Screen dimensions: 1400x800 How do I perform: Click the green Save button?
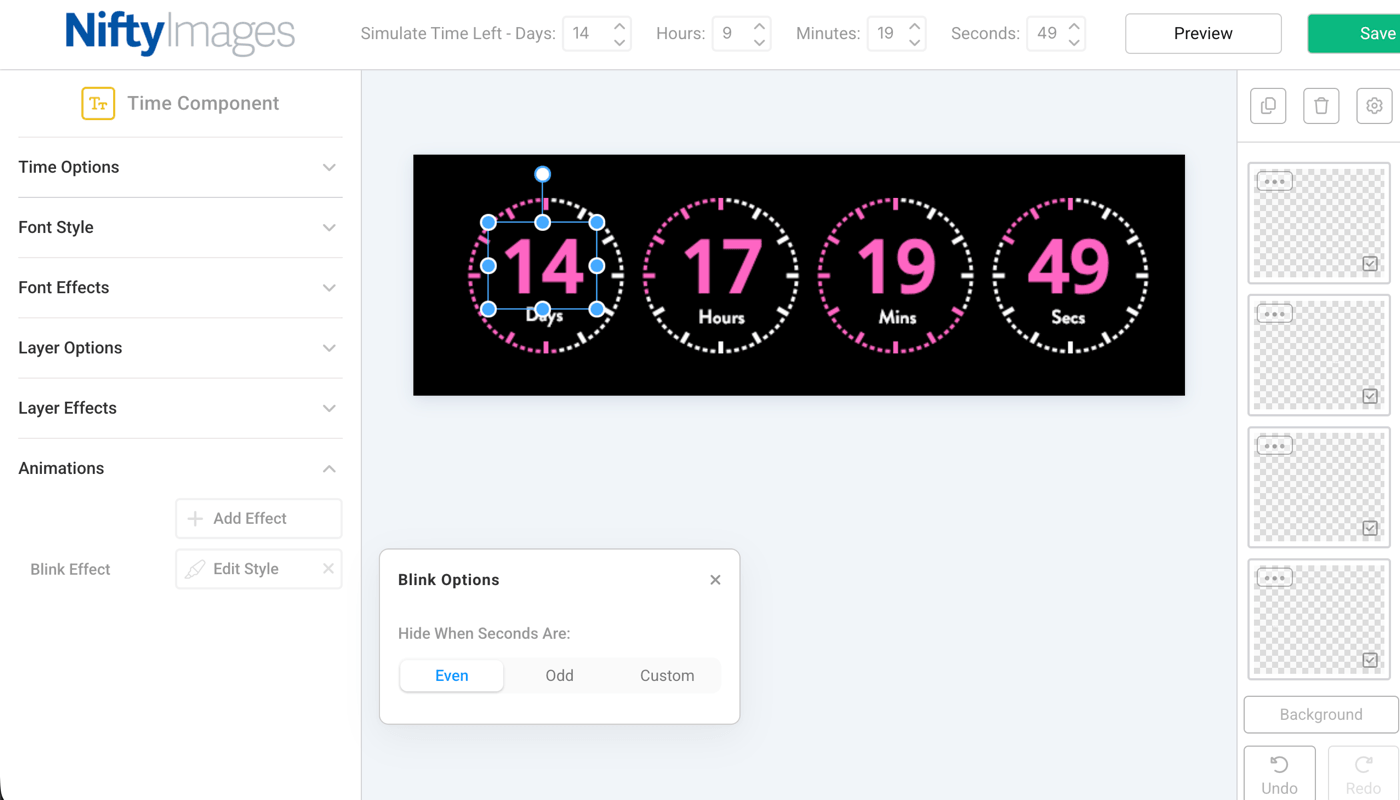pos(1354,33)
